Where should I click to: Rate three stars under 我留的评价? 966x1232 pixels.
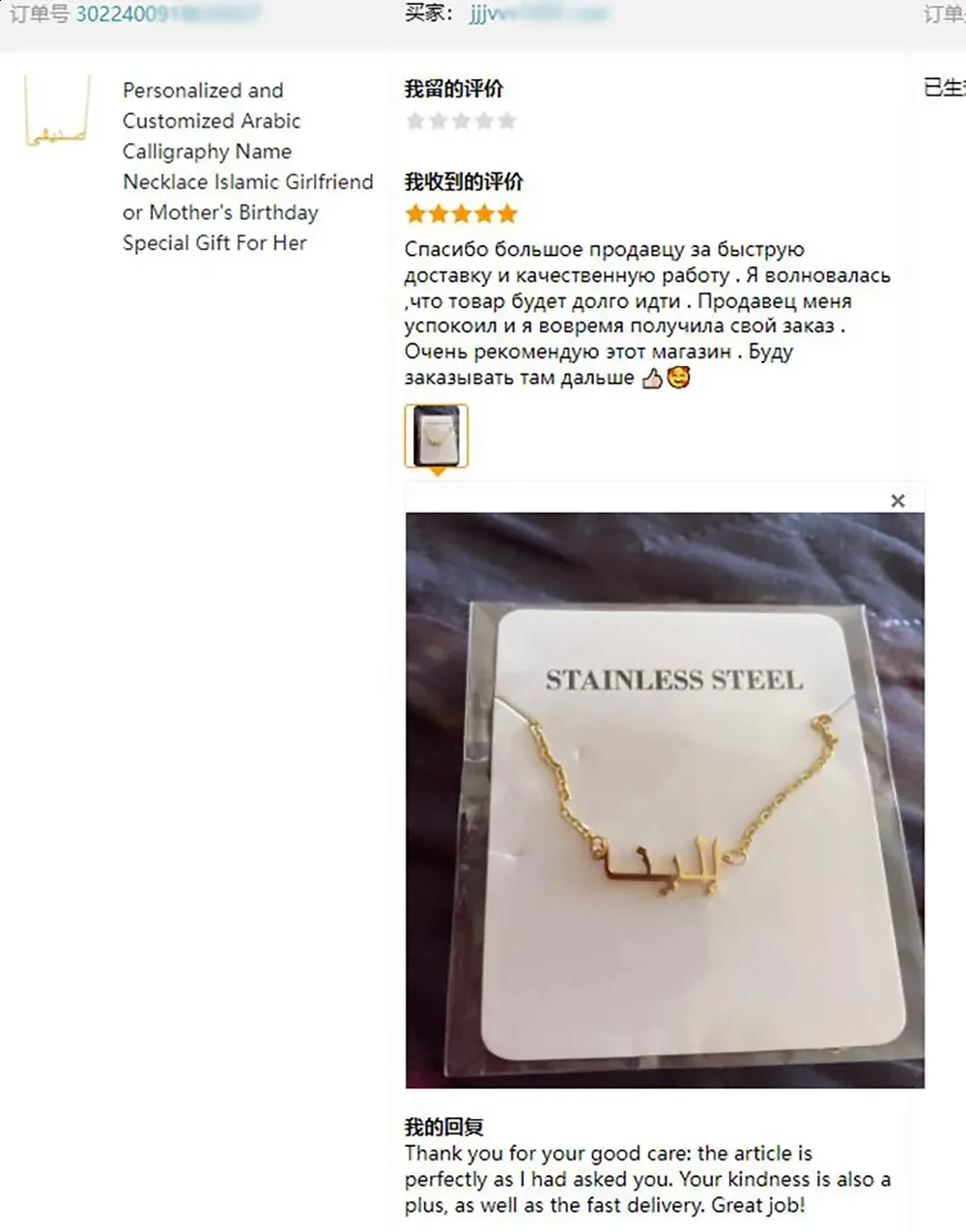(462, 121)
